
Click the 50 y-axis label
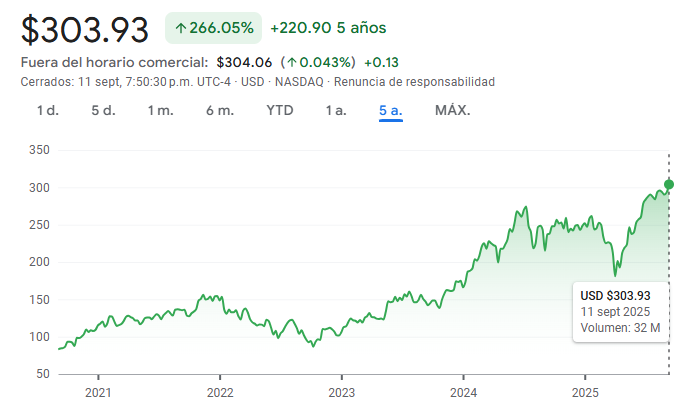(x=43, y=374)
